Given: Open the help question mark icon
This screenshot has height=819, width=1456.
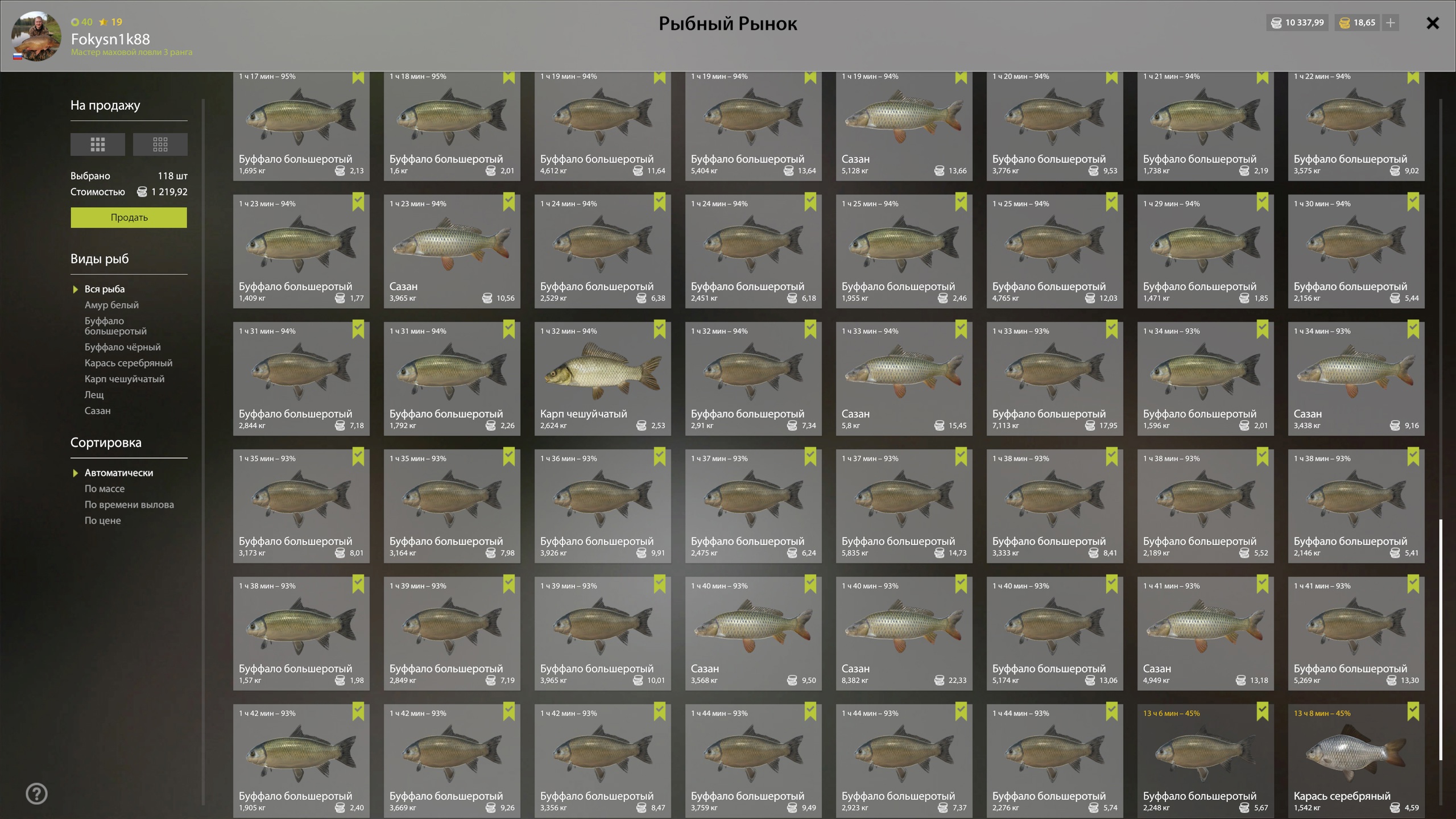Looking at the screenshot, I should coord(36,794).
